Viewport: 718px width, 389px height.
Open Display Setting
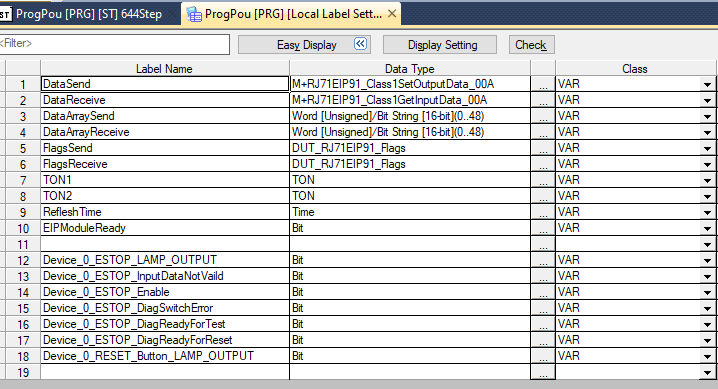[440, 45]
